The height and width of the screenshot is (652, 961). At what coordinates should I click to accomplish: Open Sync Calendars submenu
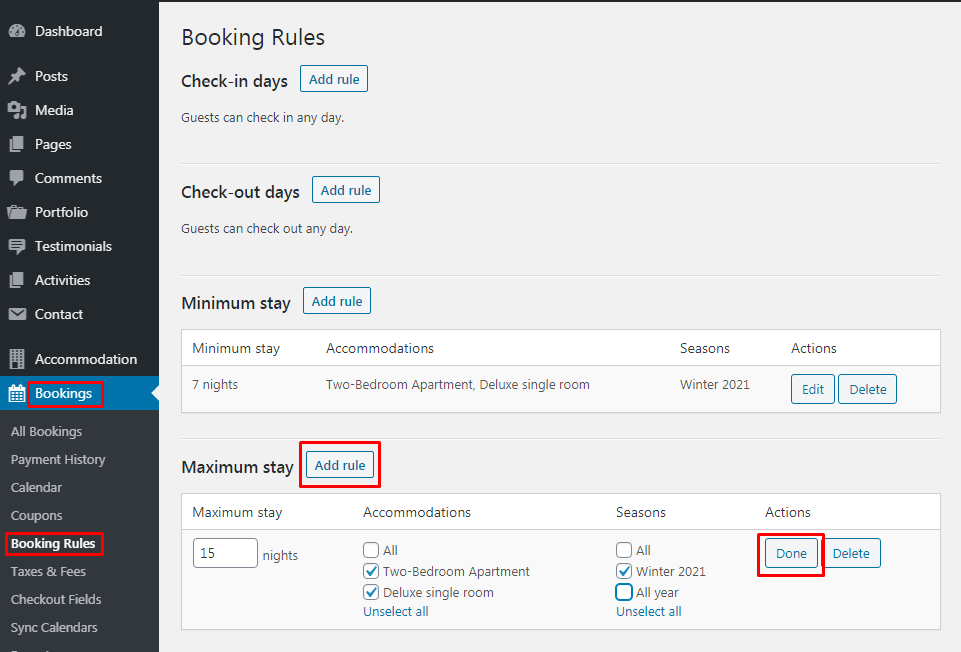click(x=55, y=627)
